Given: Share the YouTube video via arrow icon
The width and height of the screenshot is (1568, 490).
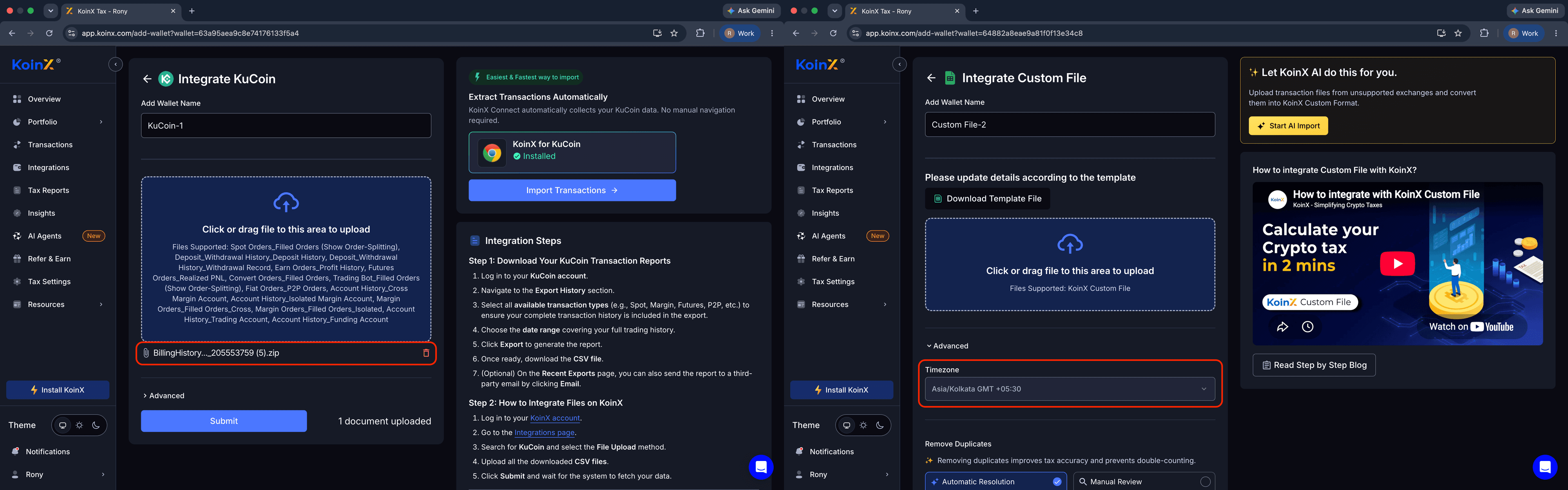Looking at the screenshot, I should [x=1283, y=327].
